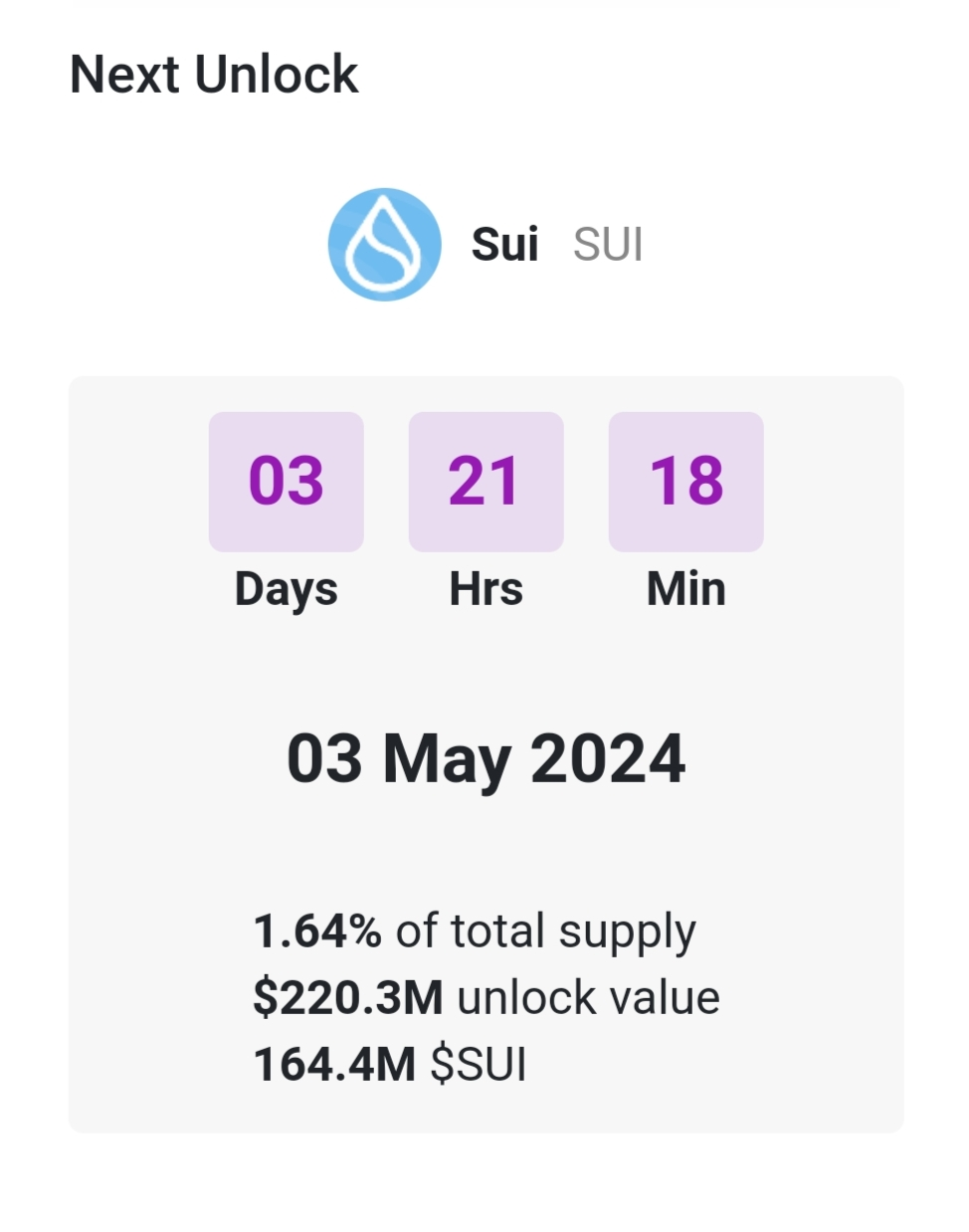Click the Hrs label under the countdown
969x1232 pixels.
[486, 588]
